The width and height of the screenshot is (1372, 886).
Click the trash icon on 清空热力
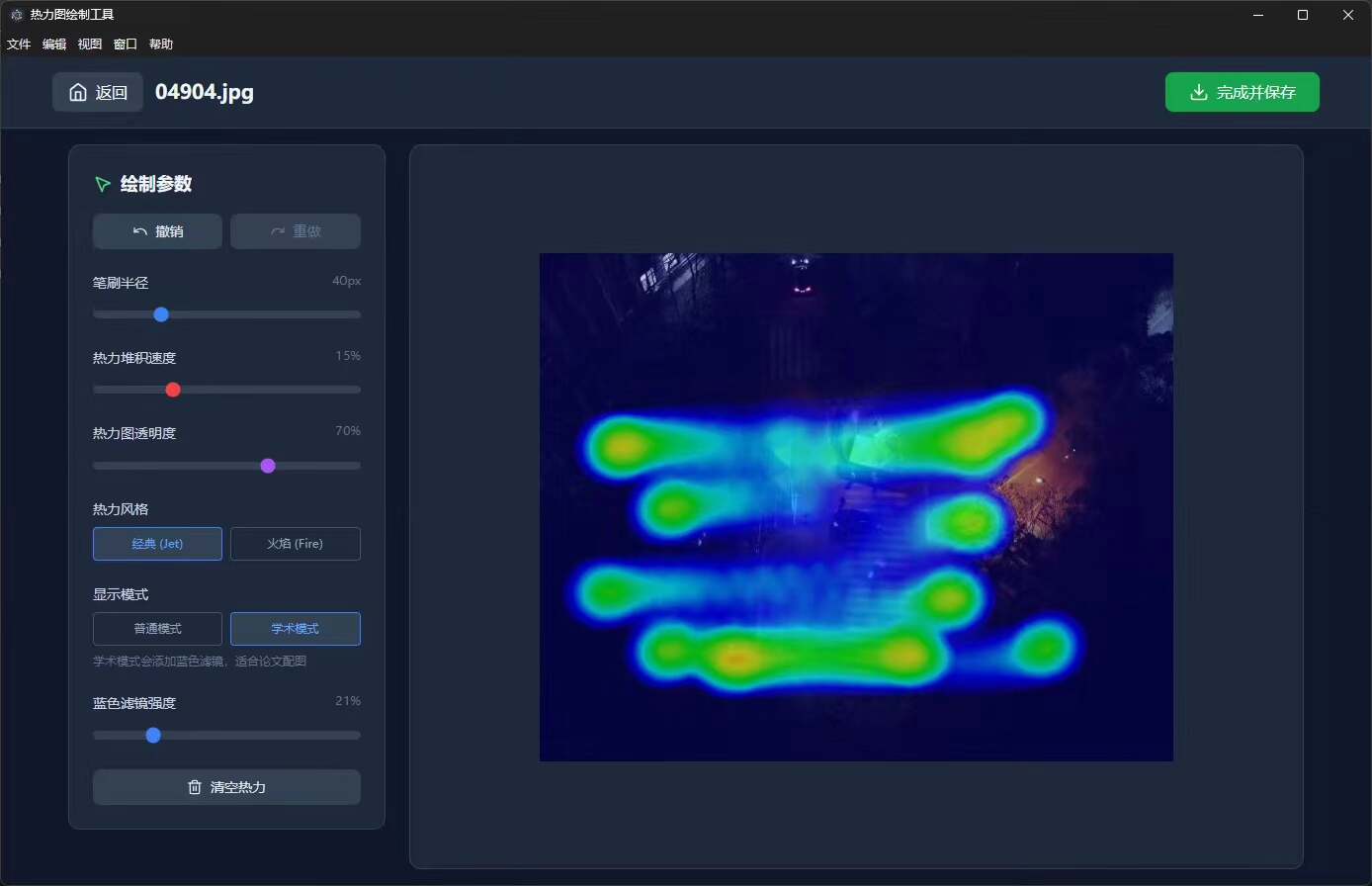coord(195,787)
